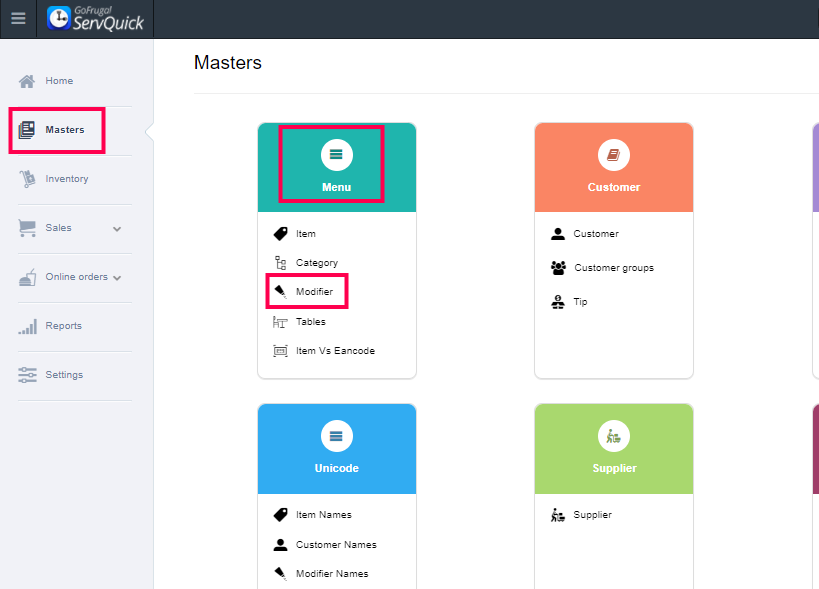Click the Modifier Names icon
Viewport: 819px width, 589px height.
tap(280, 573)
